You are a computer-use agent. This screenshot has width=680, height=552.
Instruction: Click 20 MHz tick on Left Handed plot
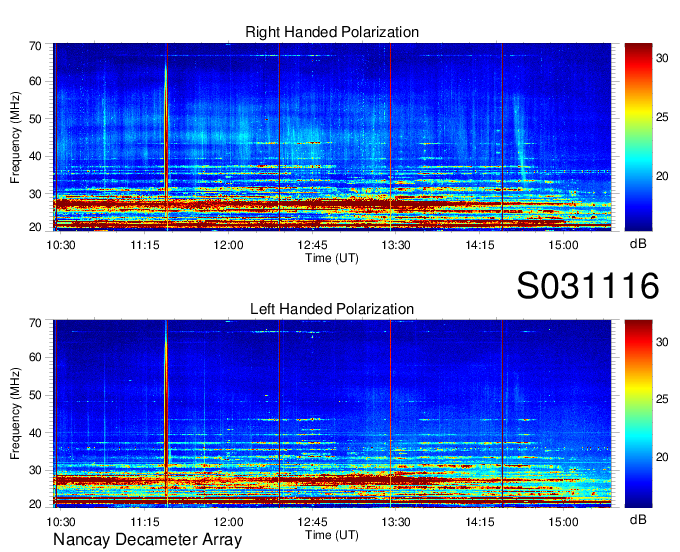[x=36, y=504]
